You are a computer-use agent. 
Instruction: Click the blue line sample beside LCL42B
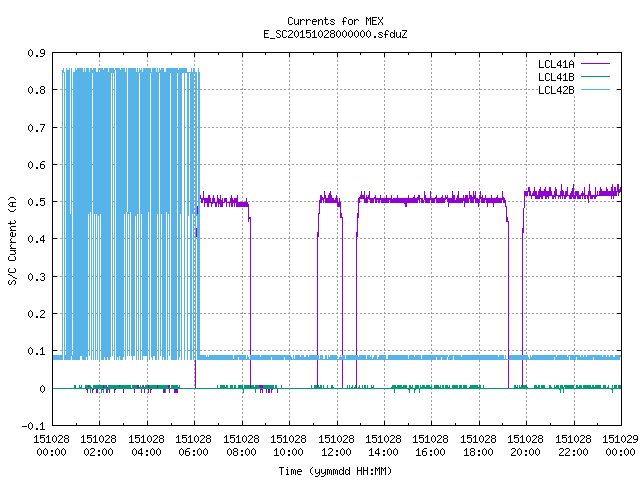click(595, 89)
